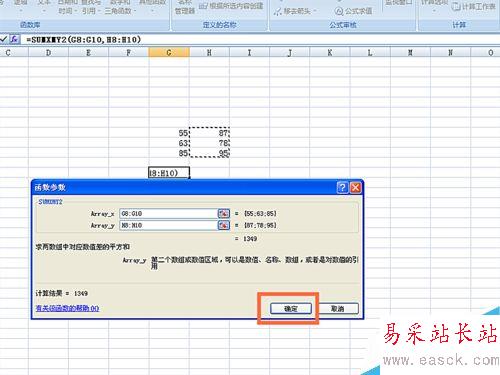500x375 pixels.
Task: Select the highlighted column G header
Action: click(x=169, y=53)
